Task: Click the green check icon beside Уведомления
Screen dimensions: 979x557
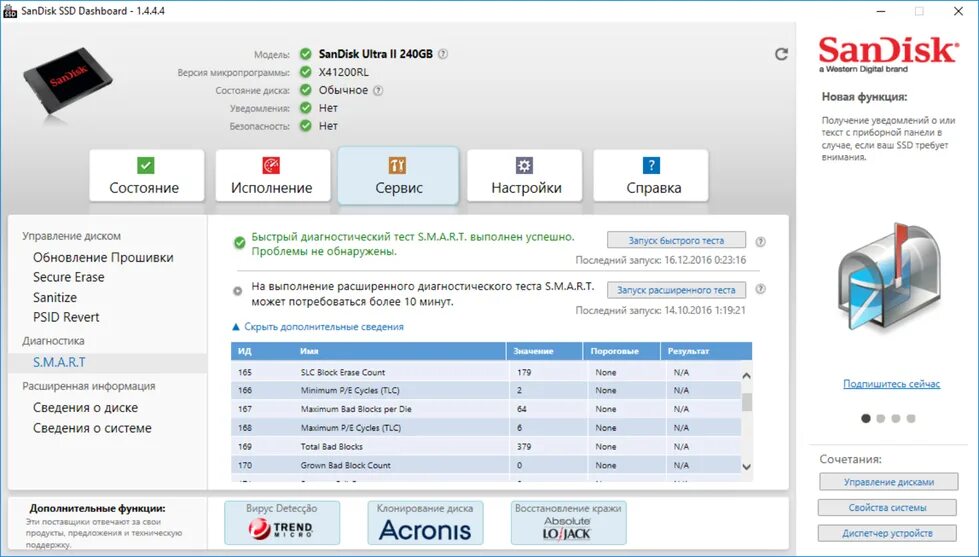Action: 305,107
